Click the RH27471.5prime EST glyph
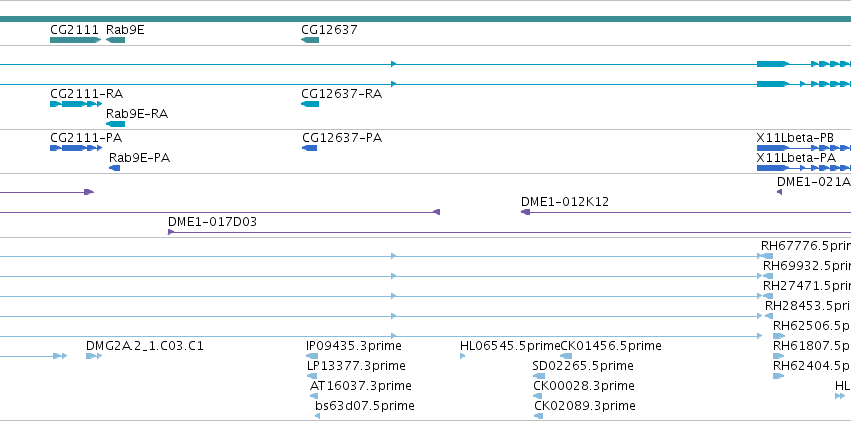 [767, 296]
